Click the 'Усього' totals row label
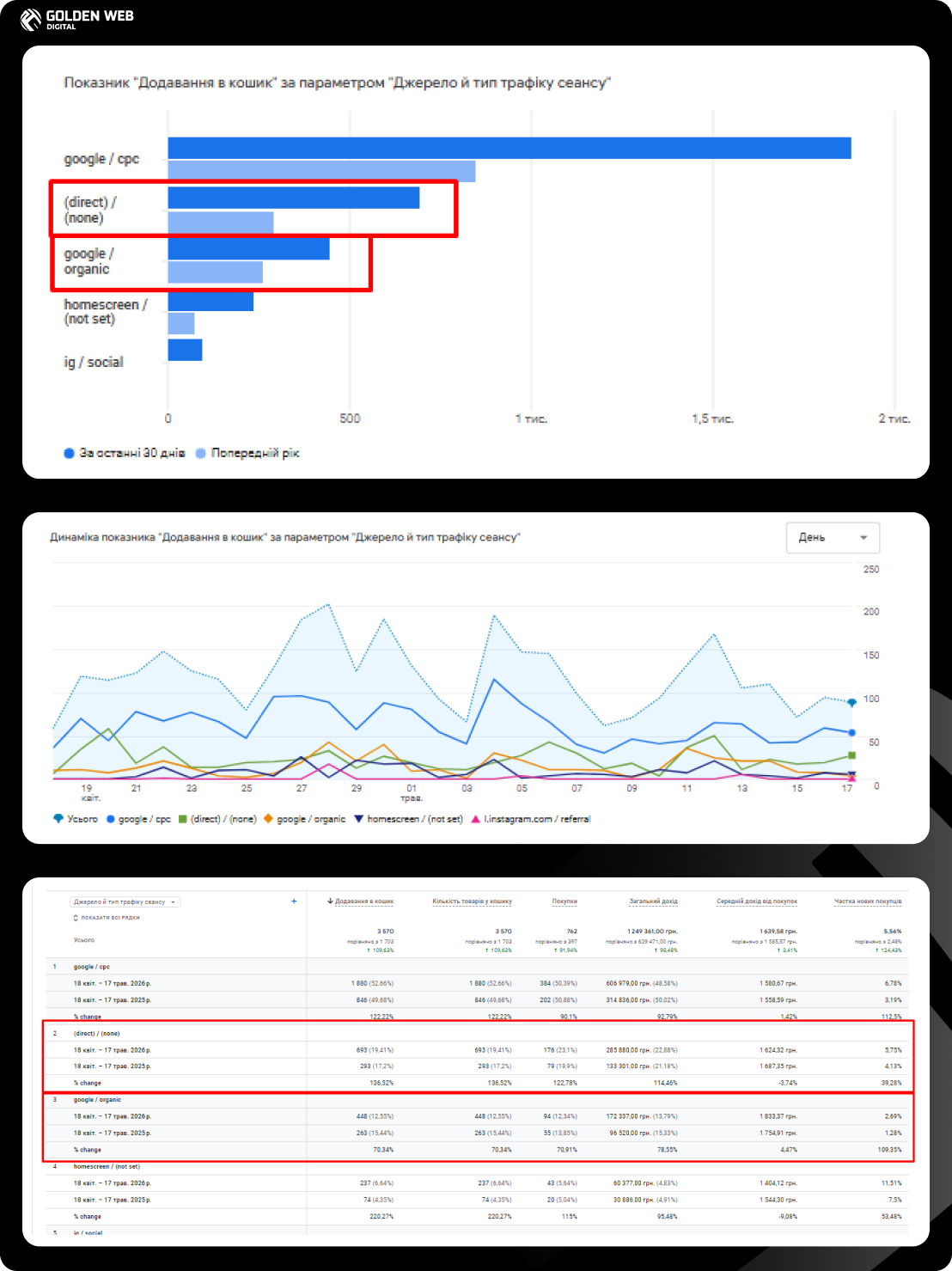This screenshot has width=952, height=1271. [x=84, y=940]
